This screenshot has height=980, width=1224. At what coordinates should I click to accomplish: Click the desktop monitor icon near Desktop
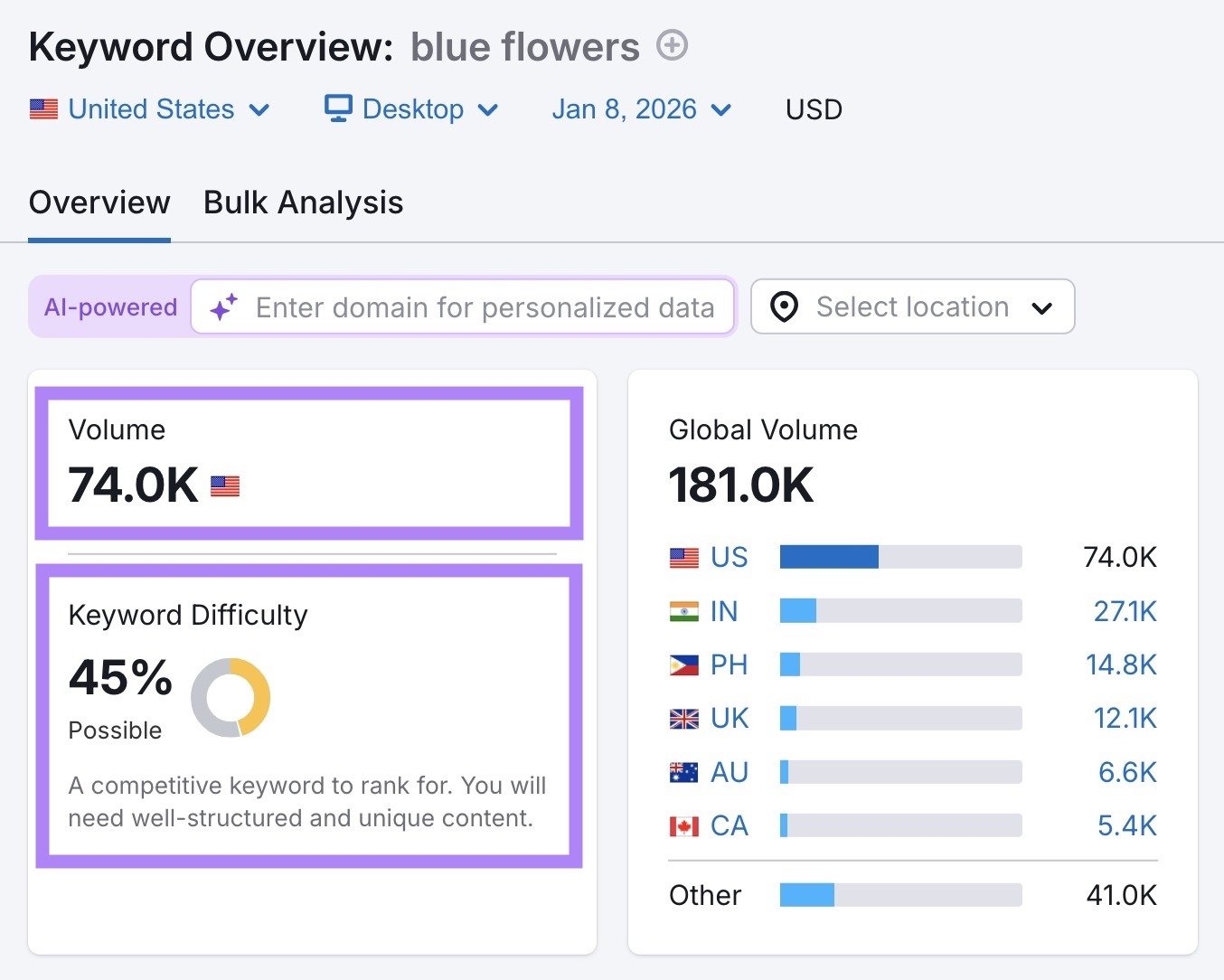click(337, 108)
